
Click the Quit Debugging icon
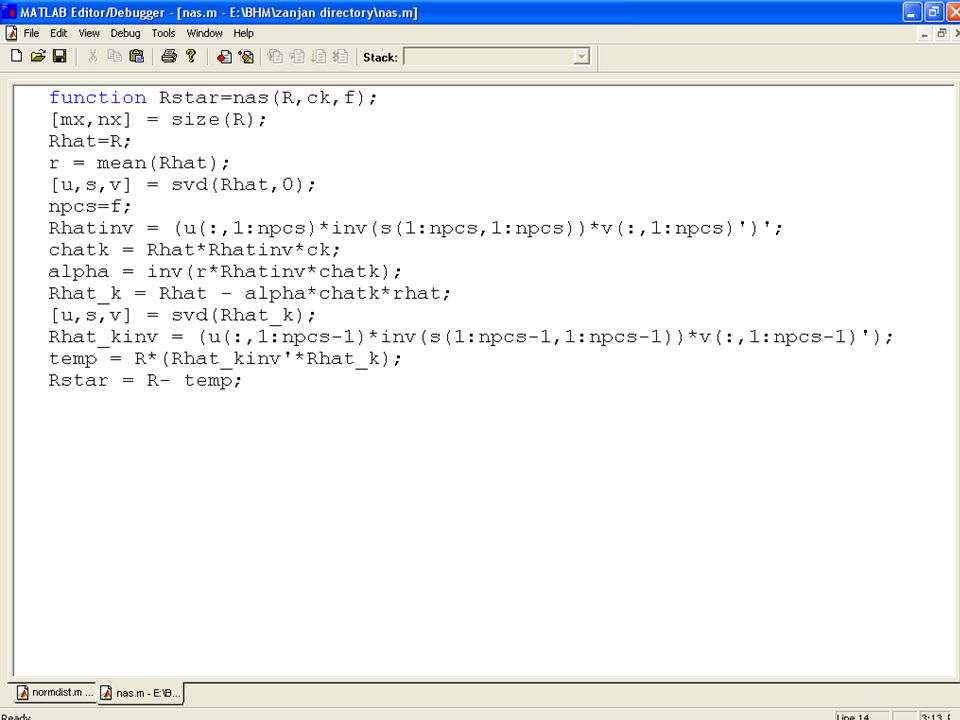(x=340, y=57)
